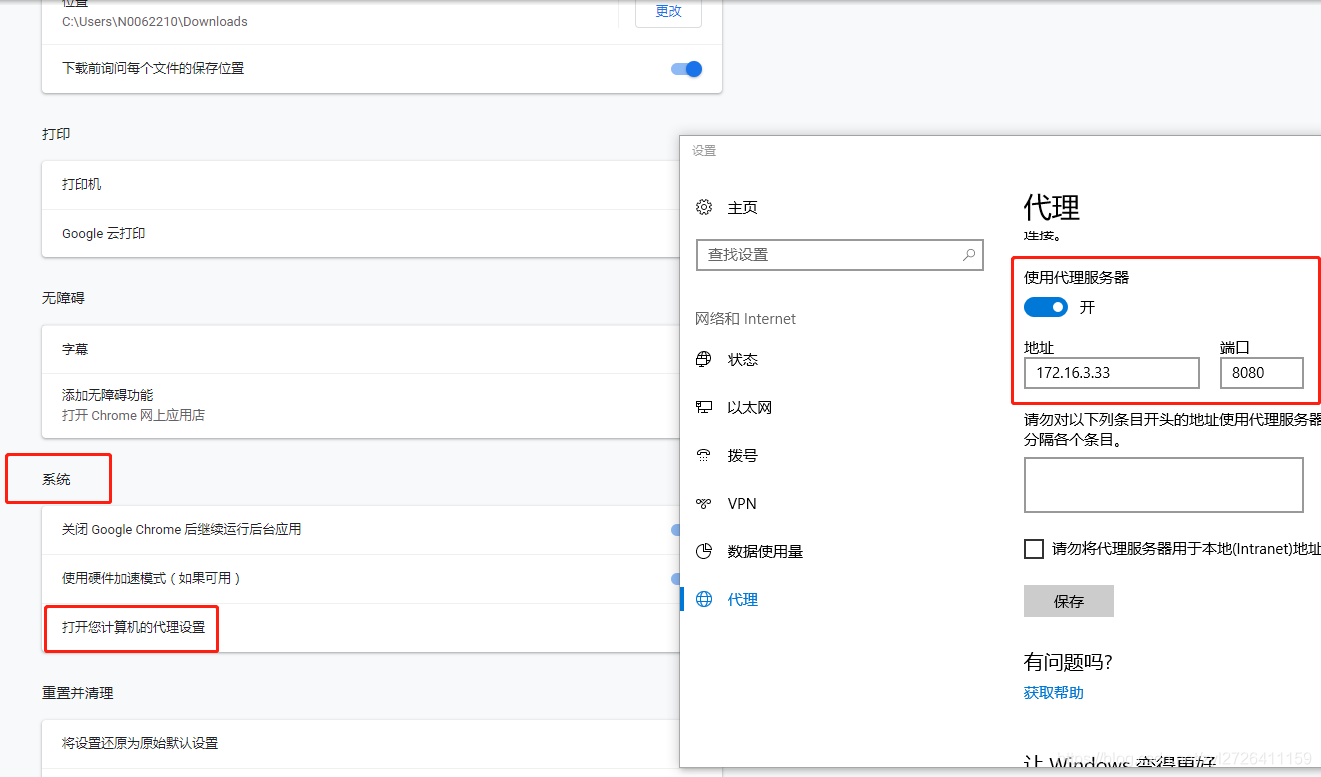Screen dimensions: 1321x777
Task: Open the VPN settings page
Action: point(742,503)
